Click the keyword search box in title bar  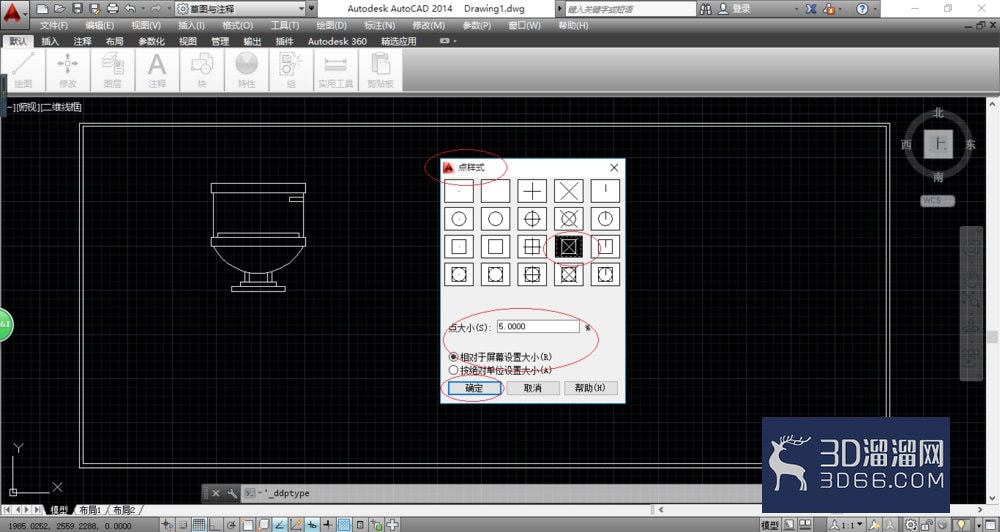pos(631,9)
